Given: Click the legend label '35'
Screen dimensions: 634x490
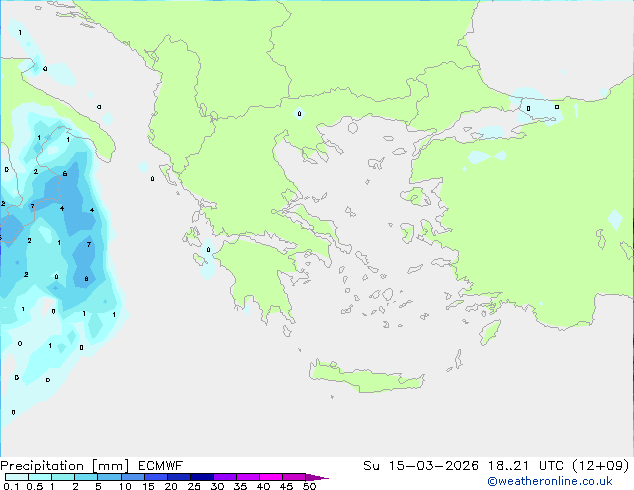Looking at the screenshot, I should tap(240, 486).
